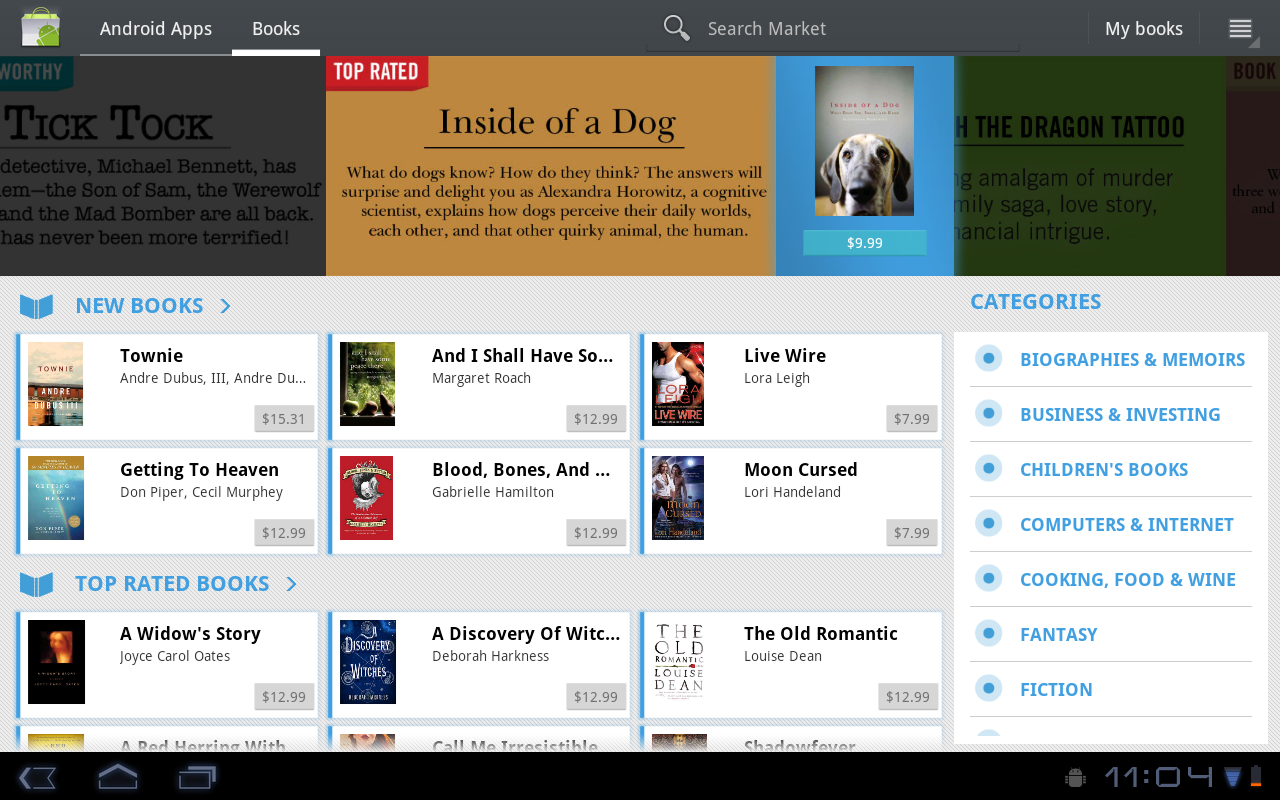Click the book icon beside TOP RATED BOOKS
The width and height of the screenshot is (1280, 800).
pos(36,583)
